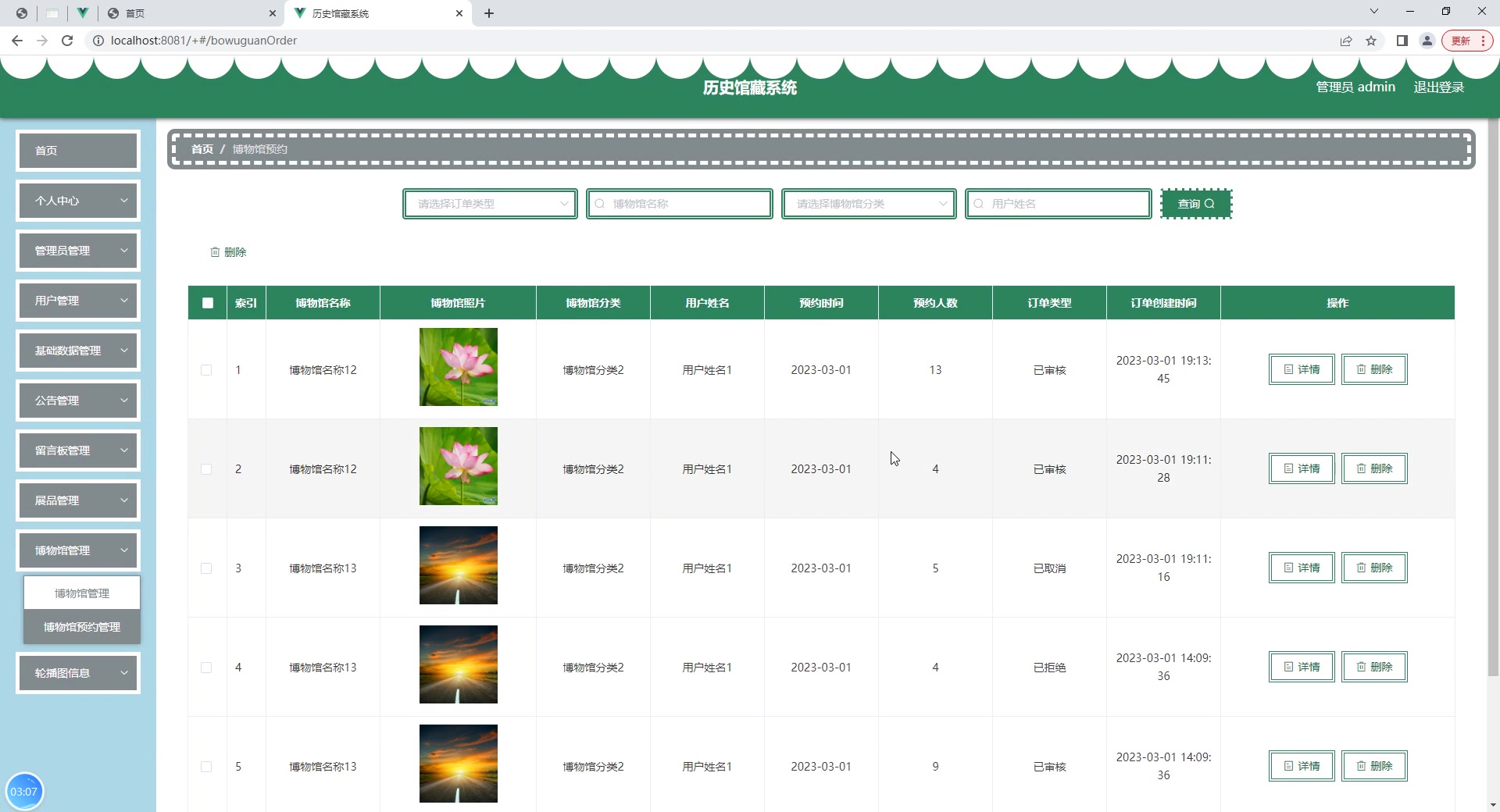The image size is (1500, 812).
Task: Collapse the 博物馆管理 sidebar menu
Action: (78, 550)
